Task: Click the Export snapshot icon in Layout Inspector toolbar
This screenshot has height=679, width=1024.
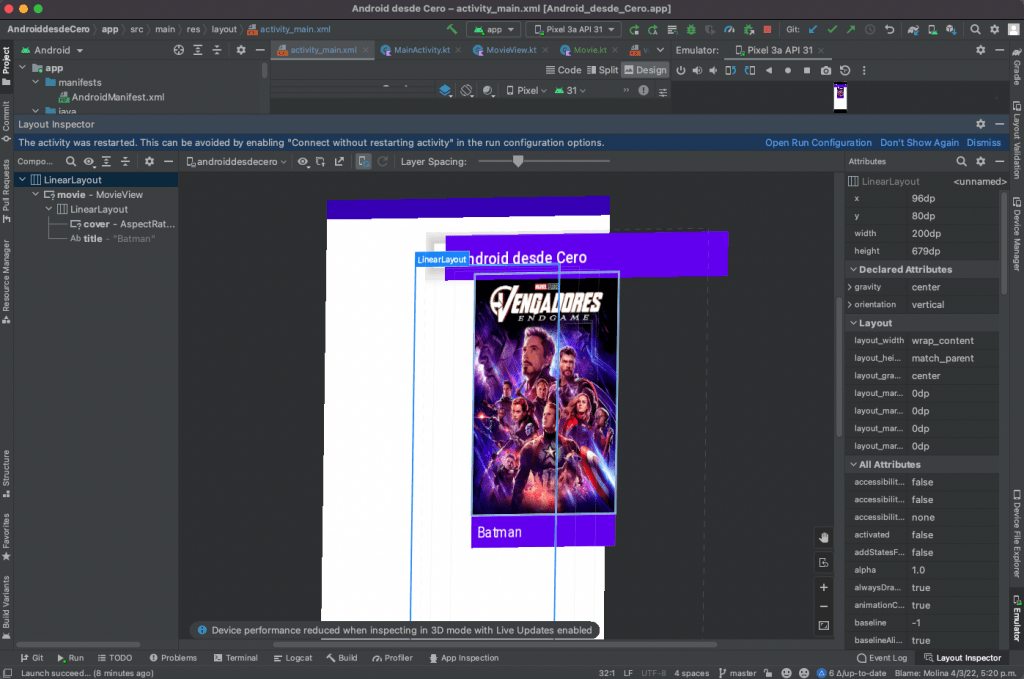Action: tap(339, 161)
